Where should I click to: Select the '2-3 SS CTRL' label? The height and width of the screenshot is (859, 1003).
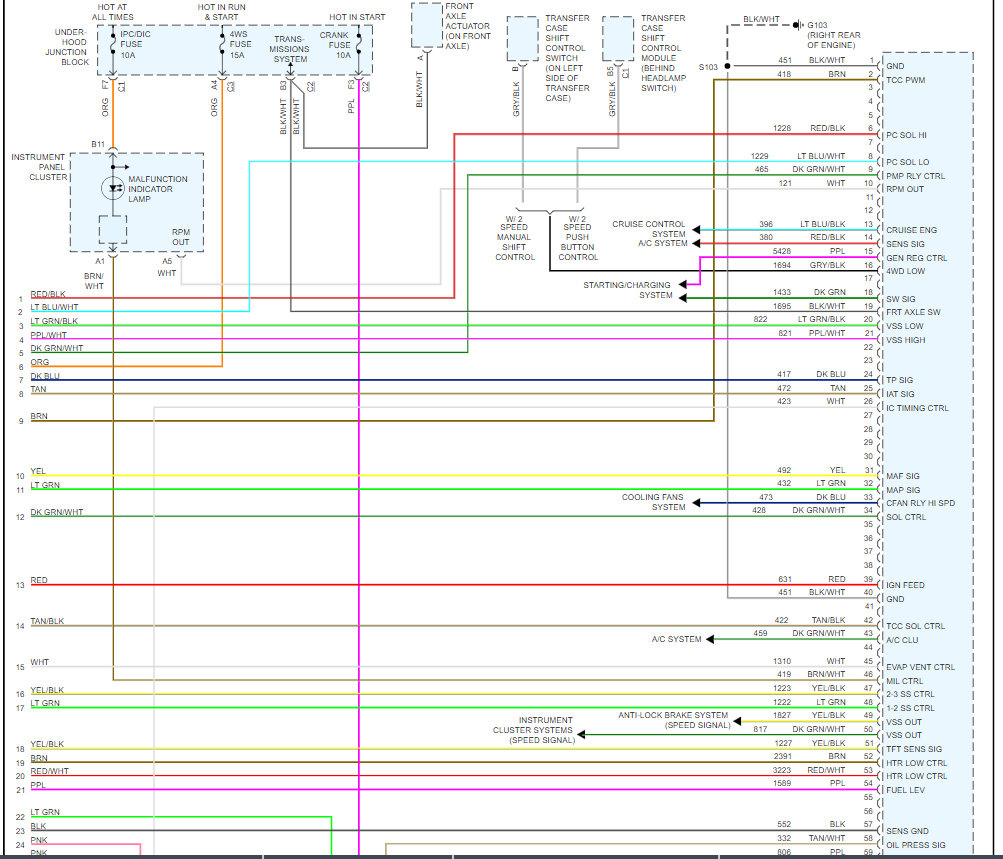tap(910, 694)
